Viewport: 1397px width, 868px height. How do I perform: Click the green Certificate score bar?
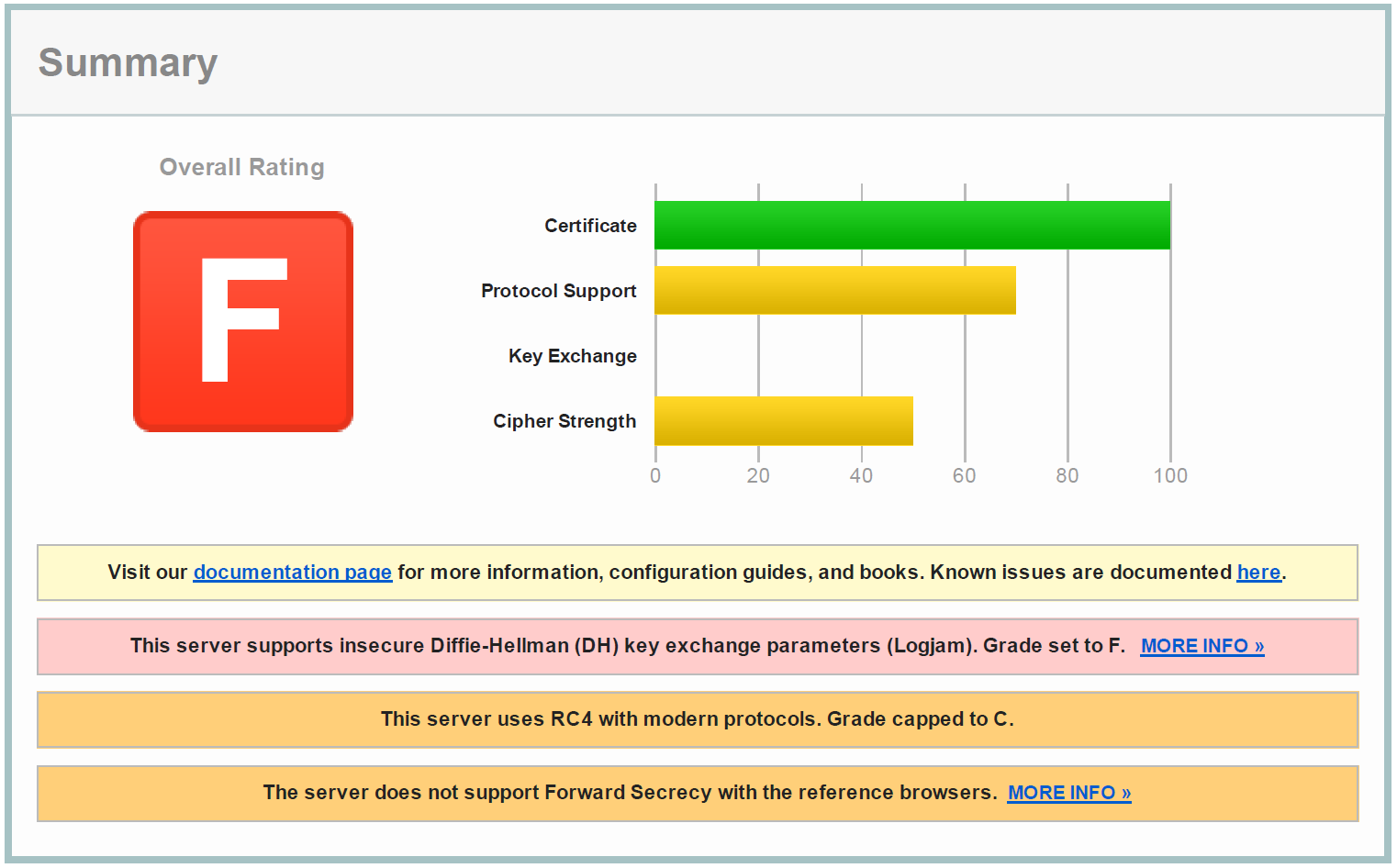point(912,225)
